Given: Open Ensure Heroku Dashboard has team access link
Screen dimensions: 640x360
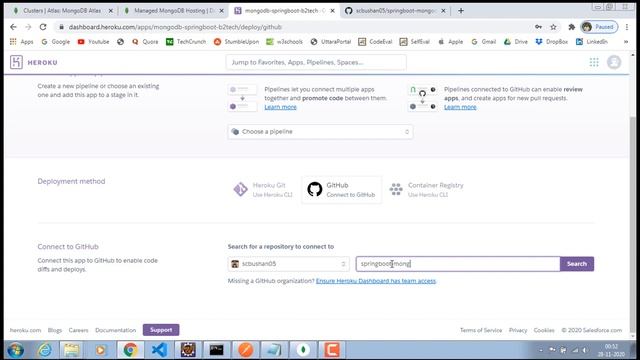Looking at the screenshot, I should click(x=376, y=281).
